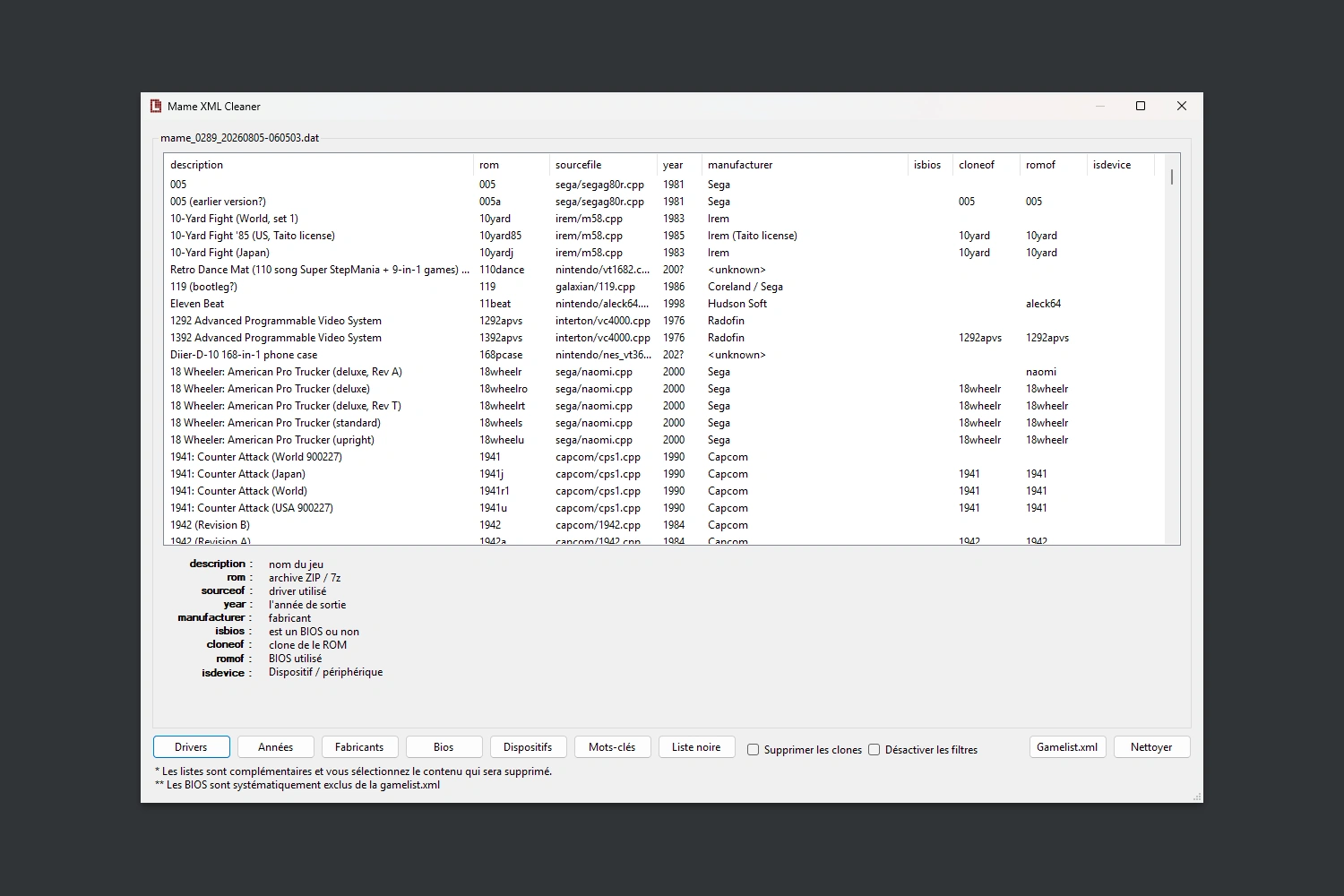Select row "10-Yard Fight (World, set 1)"
The width and height of the screenshot is (1344, 896).
(x=665, y=219)
